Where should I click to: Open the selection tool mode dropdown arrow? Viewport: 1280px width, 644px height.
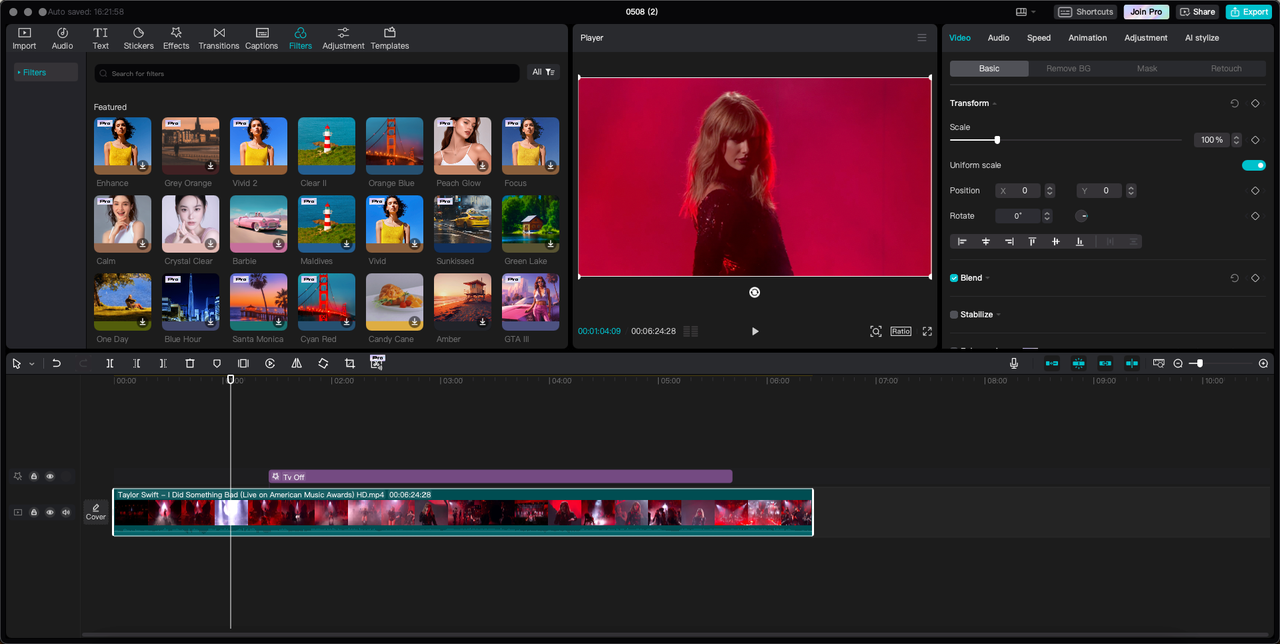coord(32,364)
